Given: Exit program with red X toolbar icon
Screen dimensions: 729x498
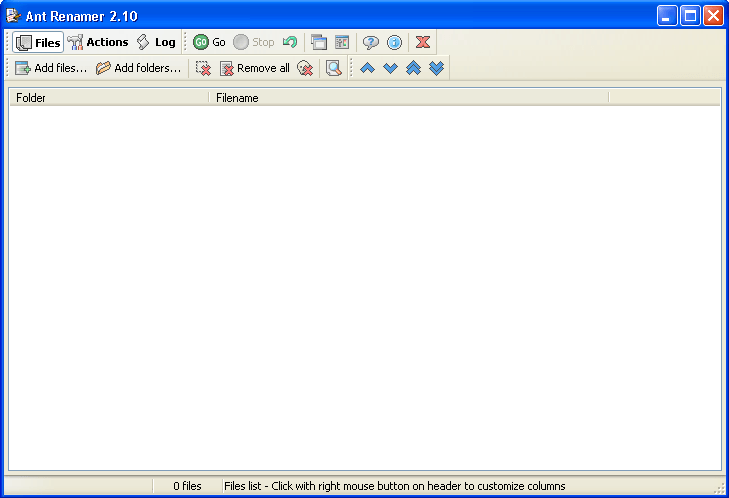Looking at the screenshot, I should pyautogui.click(x=423, y=42).
